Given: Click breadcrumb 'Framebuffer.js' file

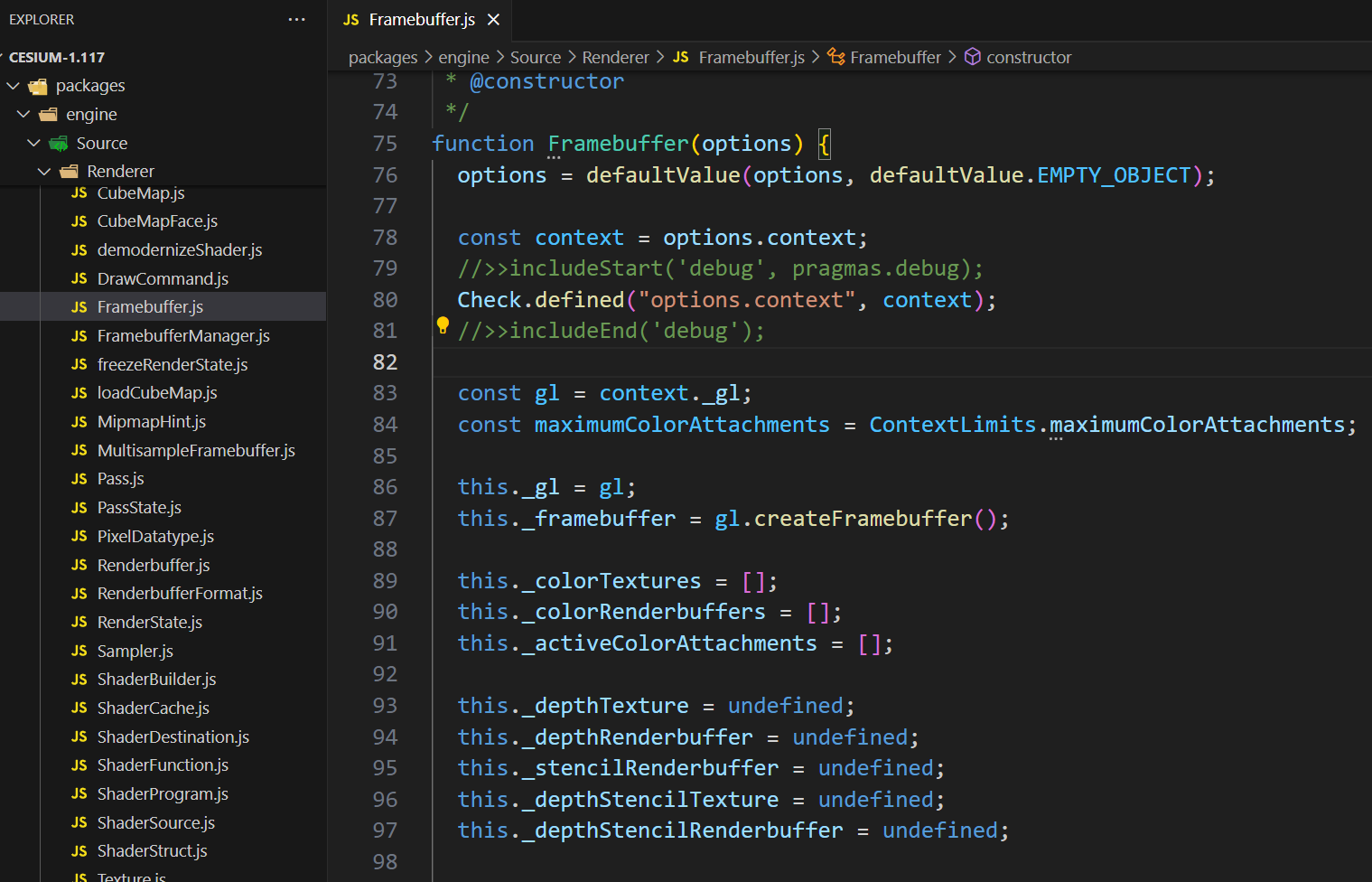Looking at the screenshot, I should click(751, 58).
